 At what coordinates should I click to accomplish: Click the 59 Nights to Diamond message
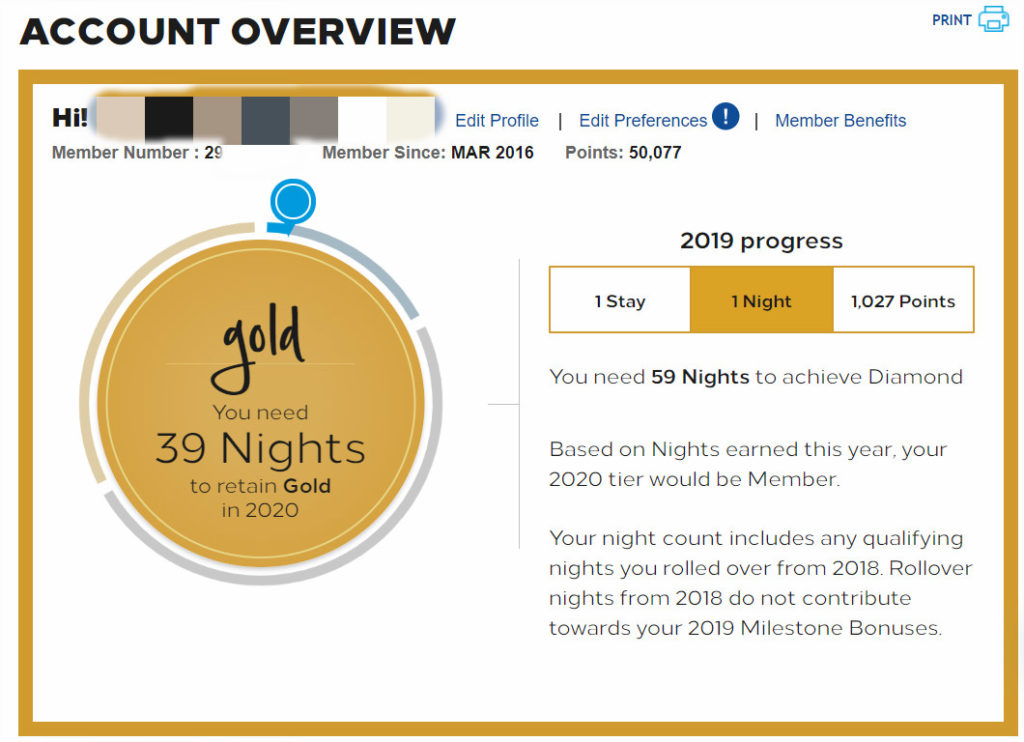tap(755, 377)
